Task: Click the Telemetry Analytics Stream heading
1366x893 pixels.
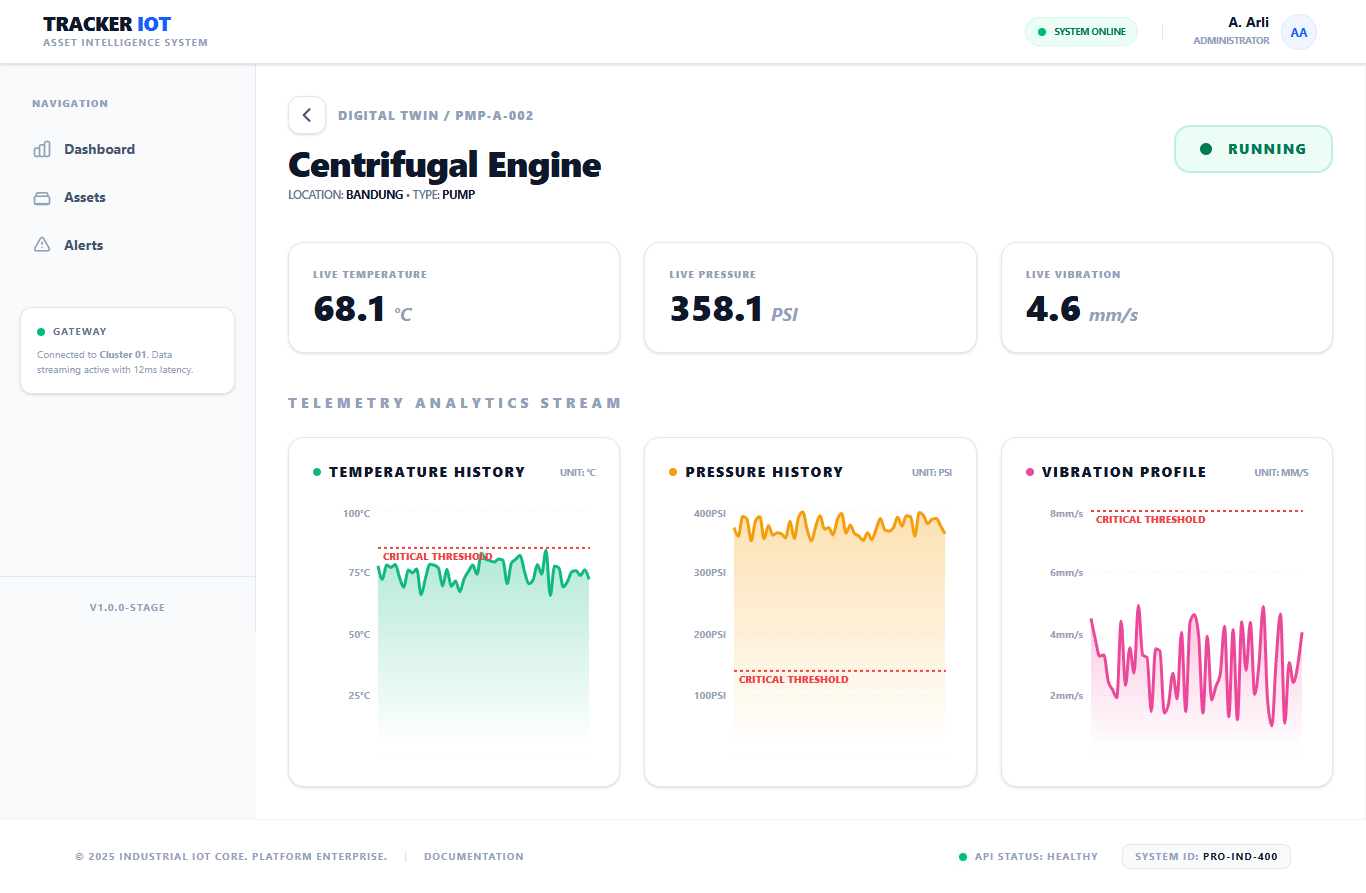Action: click(x=455, y=403)
